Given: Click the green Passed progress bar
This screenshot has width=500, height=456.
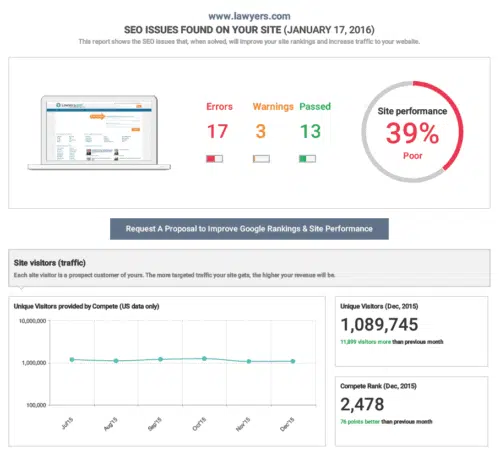Looking at the screenshot, I should [307, 159].
